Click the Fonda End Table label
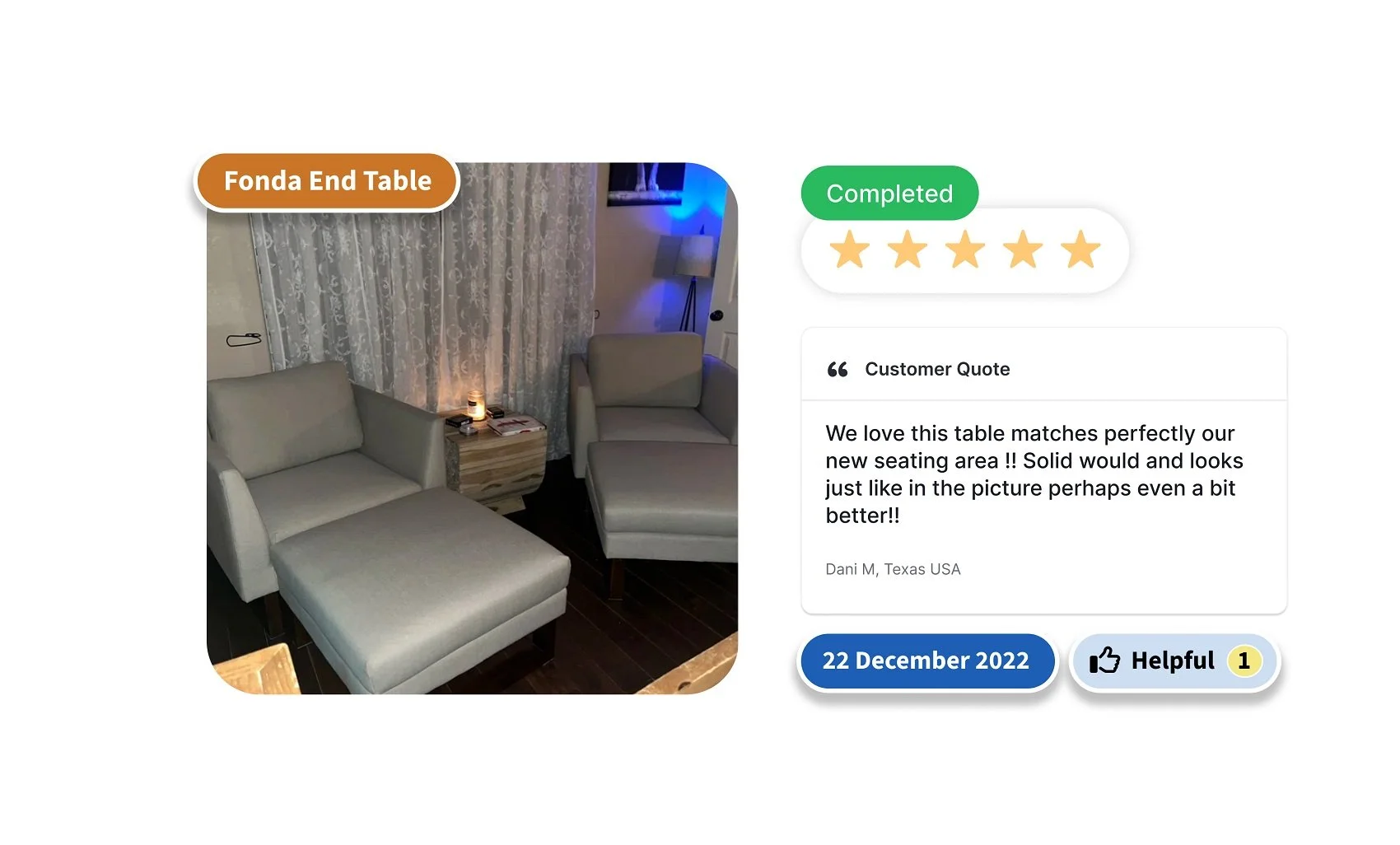This screenshot has width=1400, height=845. [327, 181]
